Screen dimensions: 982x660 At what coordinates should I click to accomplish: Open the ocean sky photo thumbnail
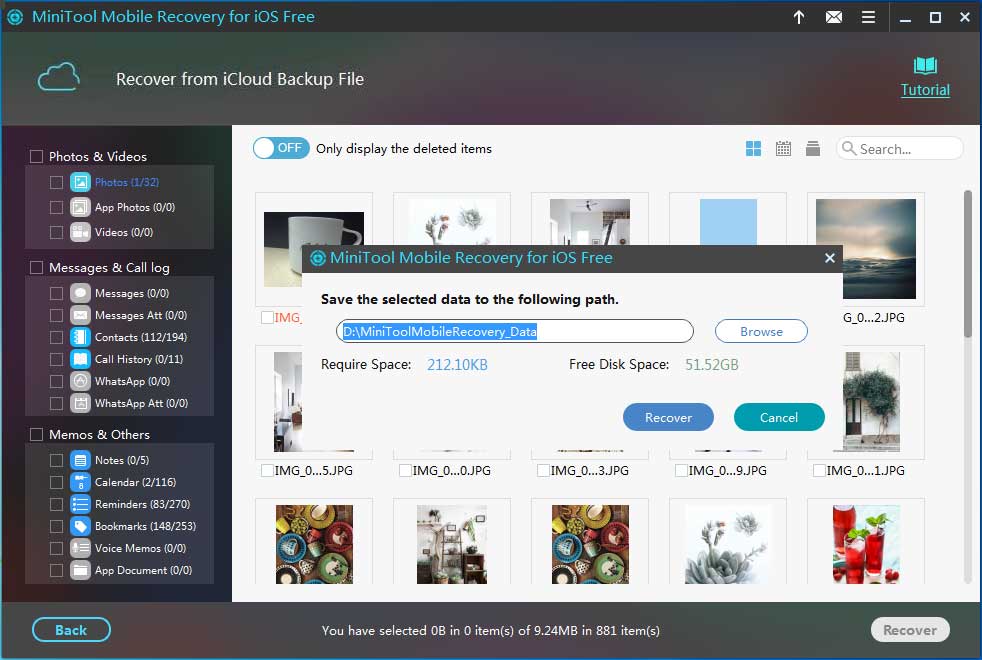pos(866,249)
